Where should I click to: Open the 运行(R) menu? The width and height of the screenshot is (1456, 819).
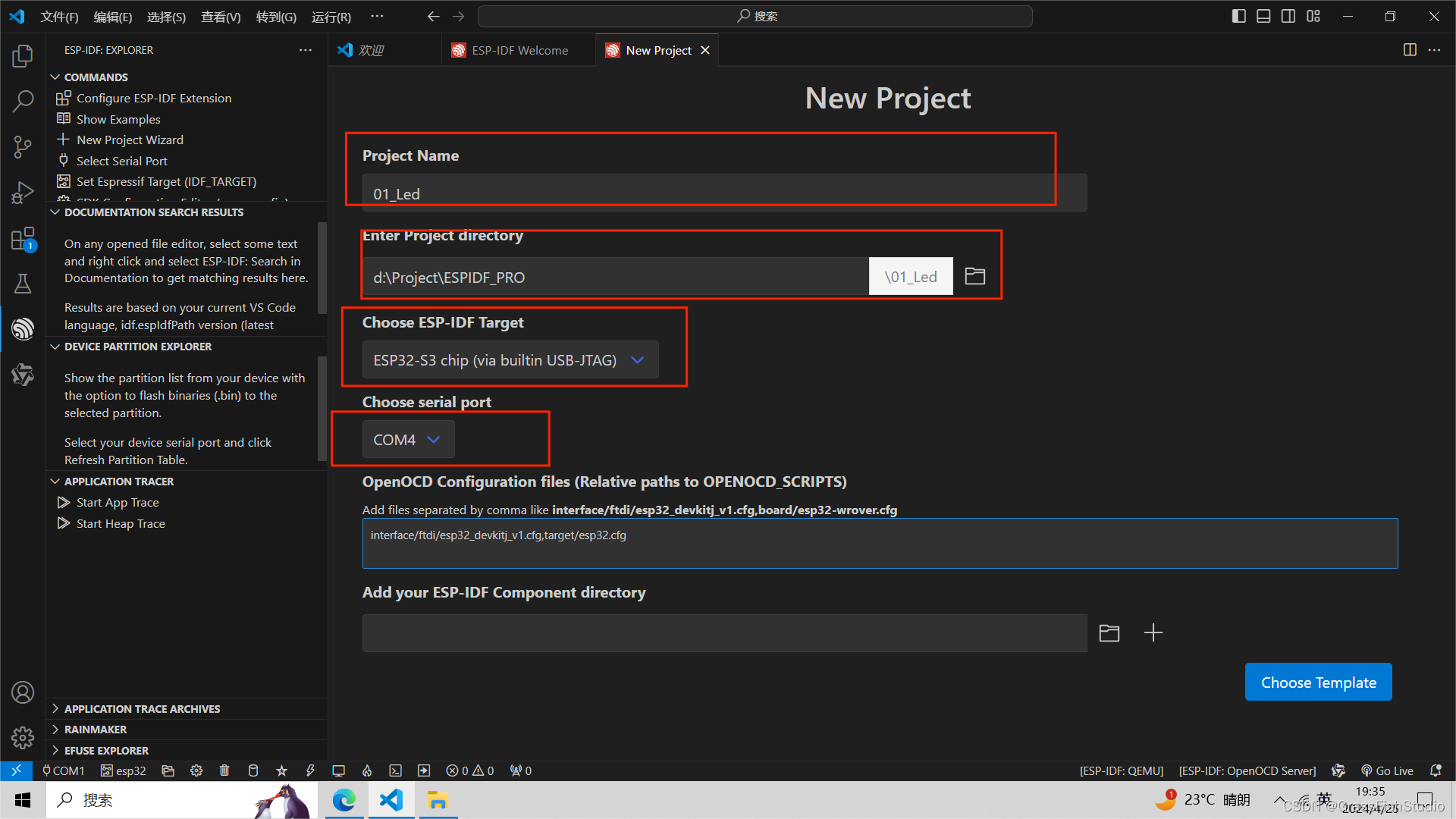coord(331,17)
